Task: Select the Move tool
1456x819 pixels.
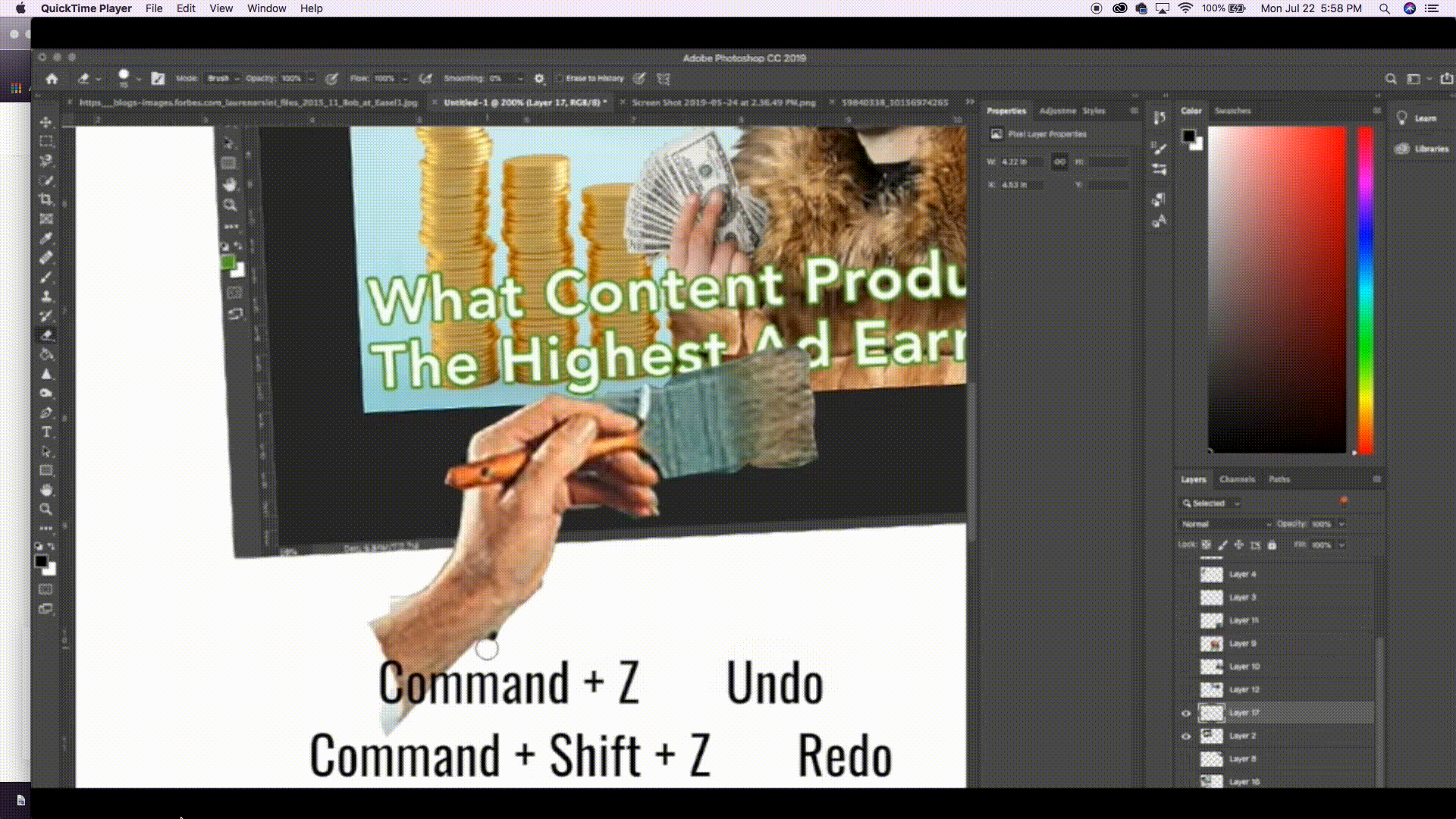Action: 46,122
